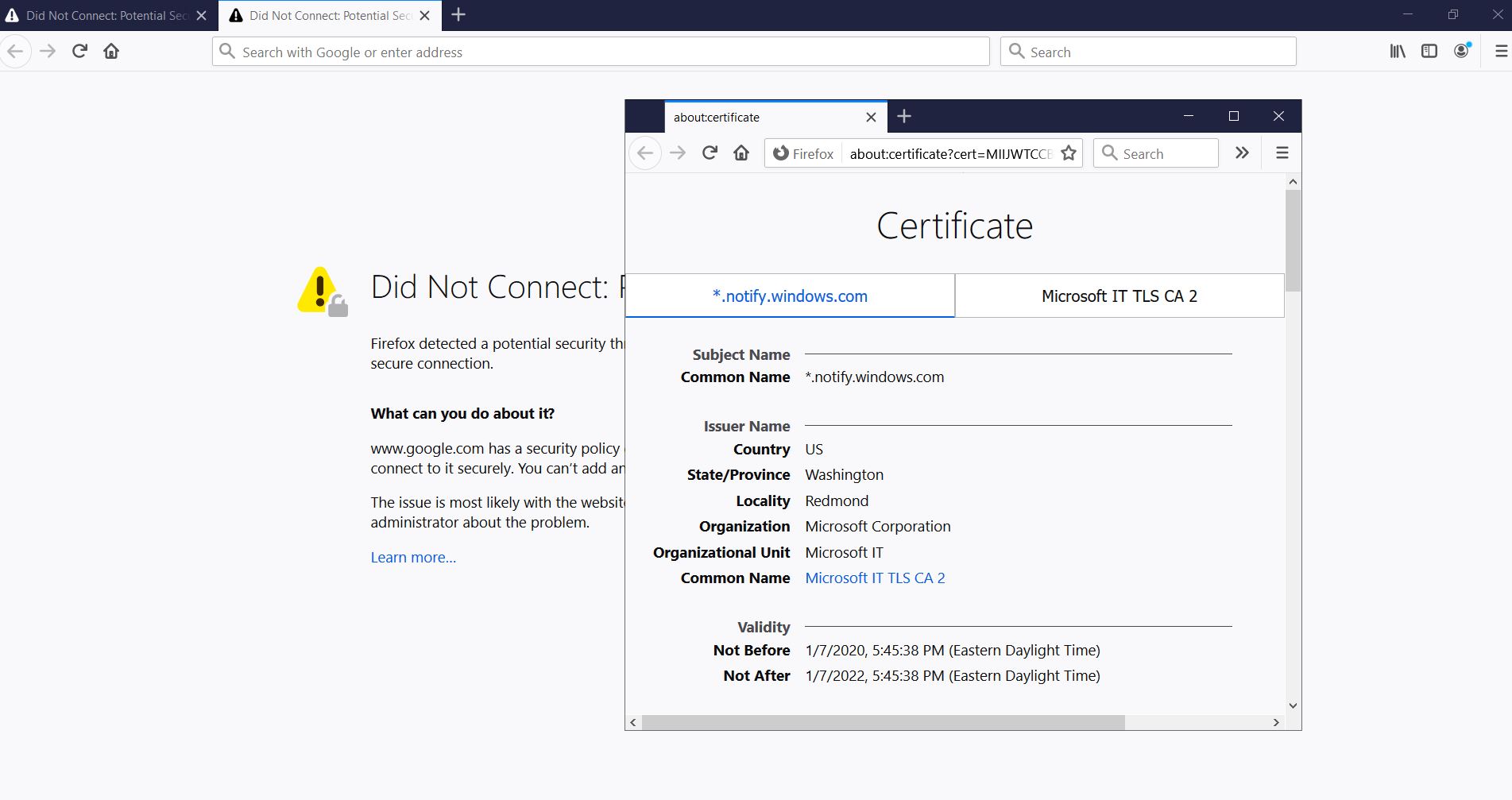The image size is (1512, 800).
Task: Click Back arrow in main Firefox window
Action: pos(15,52)
